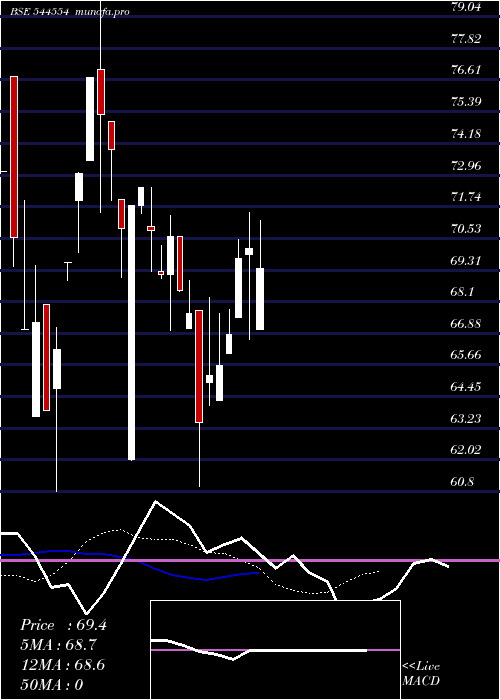Screen dimensions: 500x700
Task: Click the 5MA : 68.7 readout
Action: click(x=59, y=645)
